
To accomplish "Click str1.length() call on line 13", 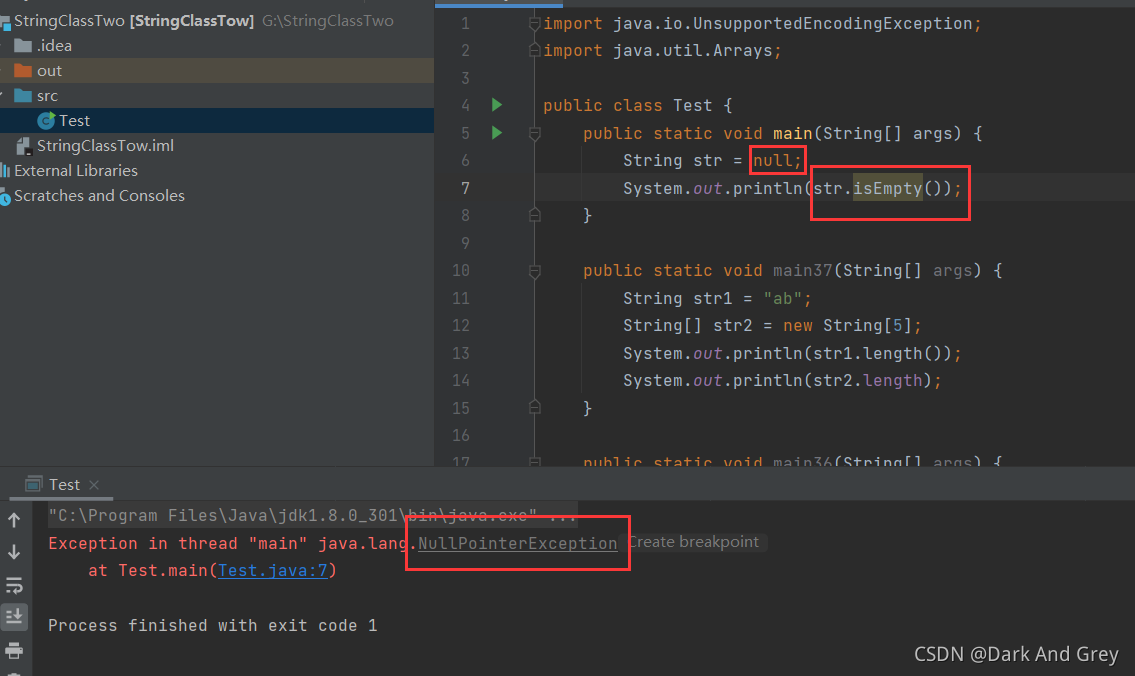I will [x=877, y=353].
